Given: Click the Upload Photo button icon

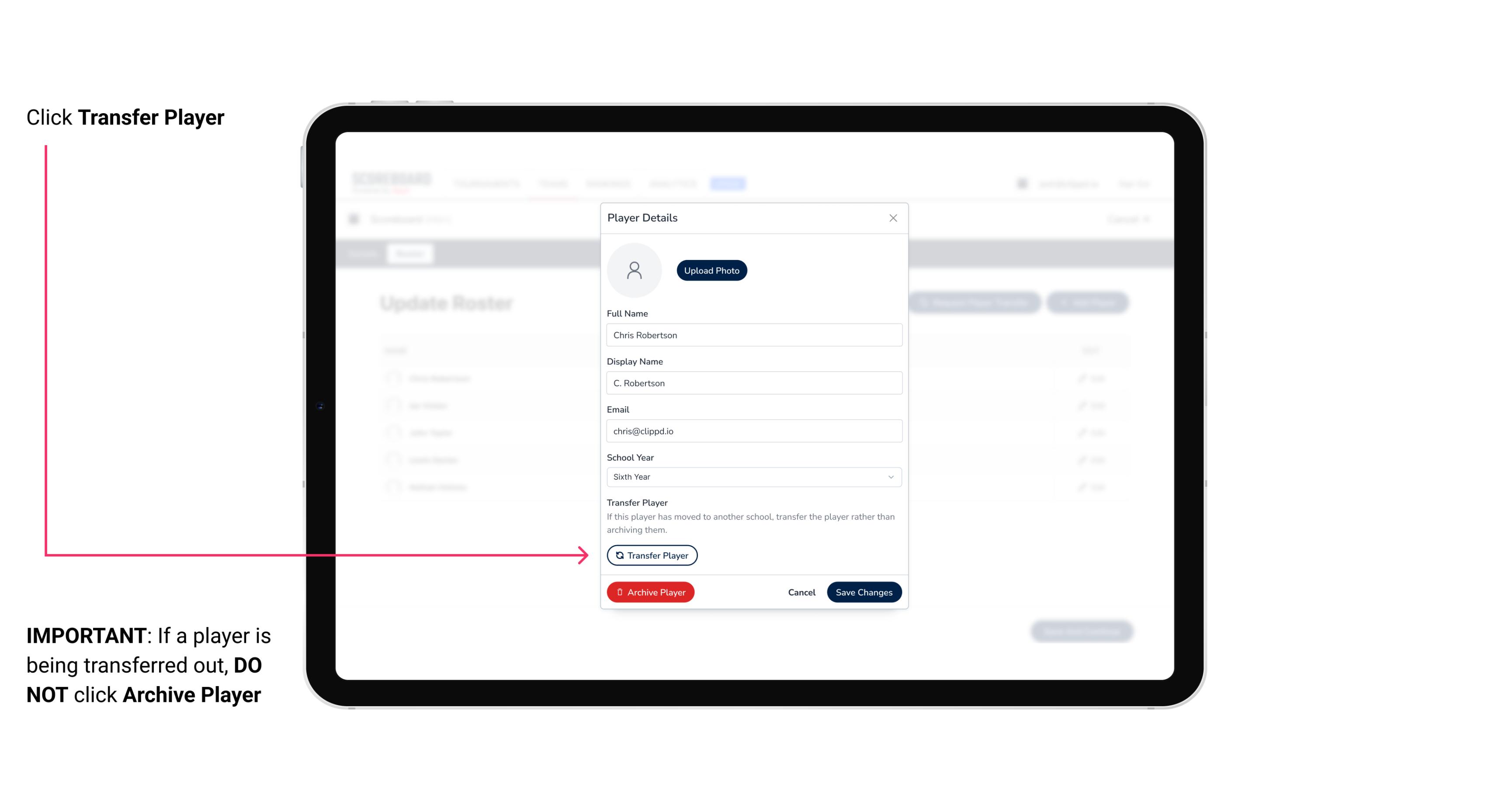Looking at the screenshot, I should coord(712,270).
